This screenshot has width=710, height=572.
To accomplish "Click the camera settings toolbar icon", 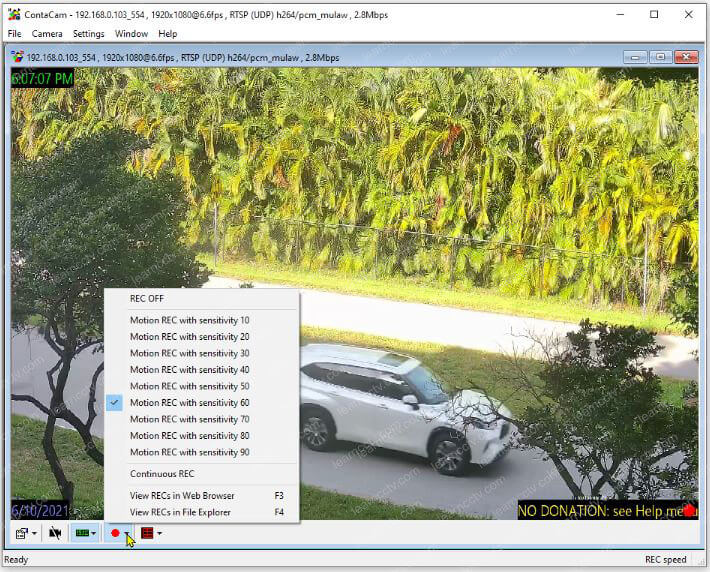I will pos(20,533).
